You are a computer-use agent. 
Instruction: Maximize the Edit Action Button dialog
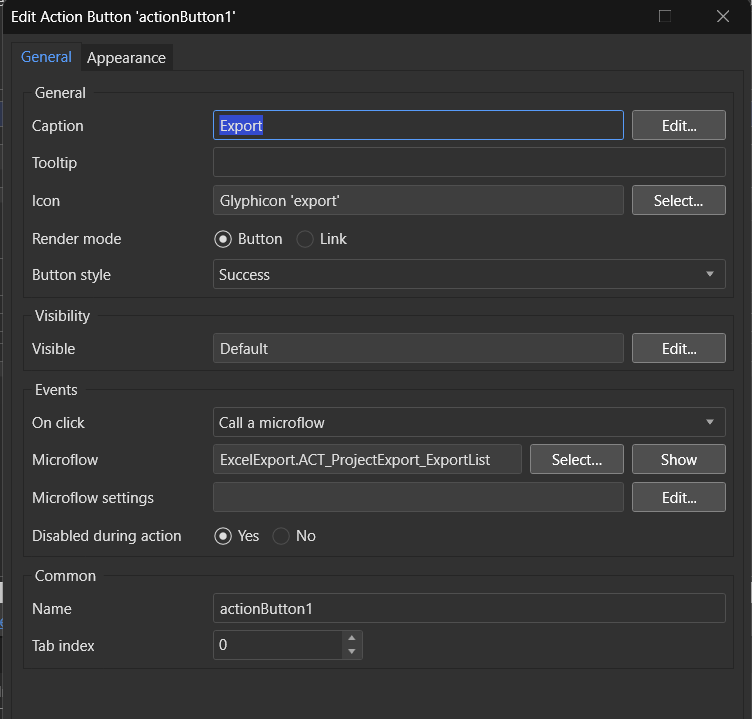(665, 16)
